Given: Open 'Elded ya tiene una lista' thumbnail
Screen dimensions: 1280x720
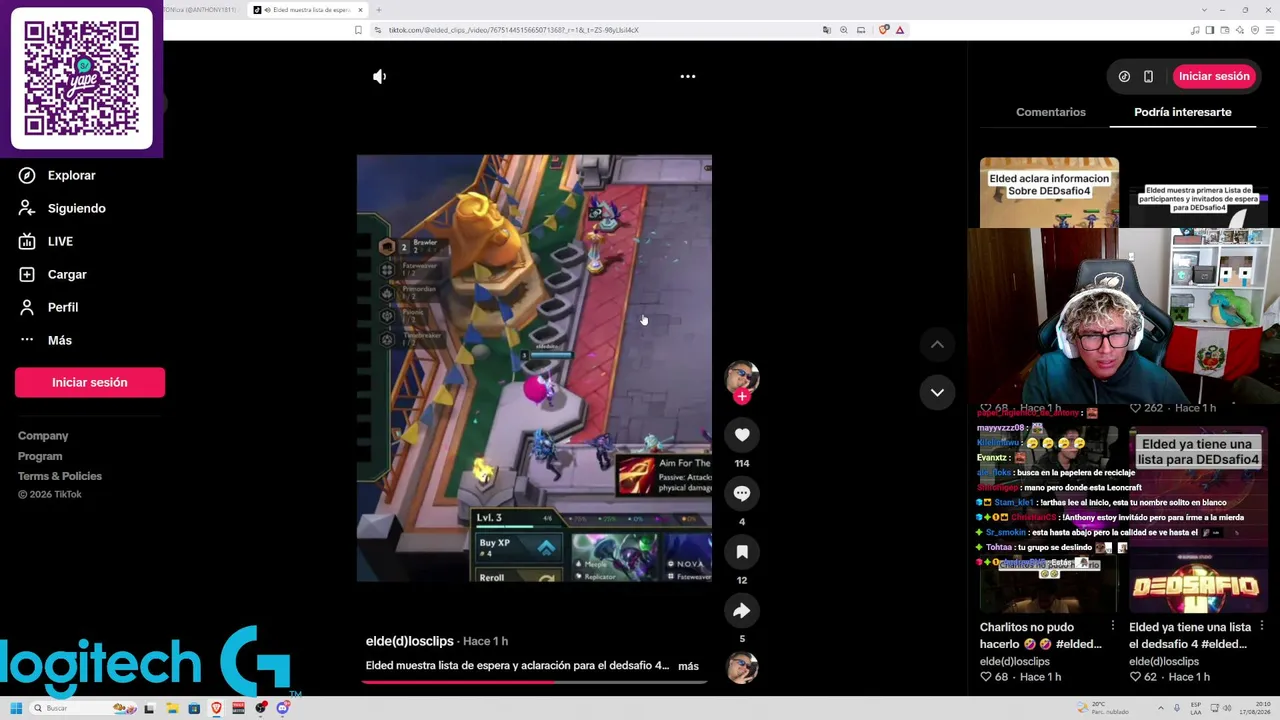Looking at the screenshot, I should (x=1197, y=519).
